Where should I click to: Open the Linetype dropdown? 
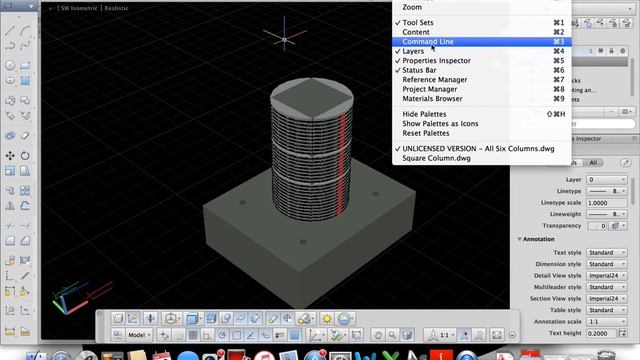point(607,191)
